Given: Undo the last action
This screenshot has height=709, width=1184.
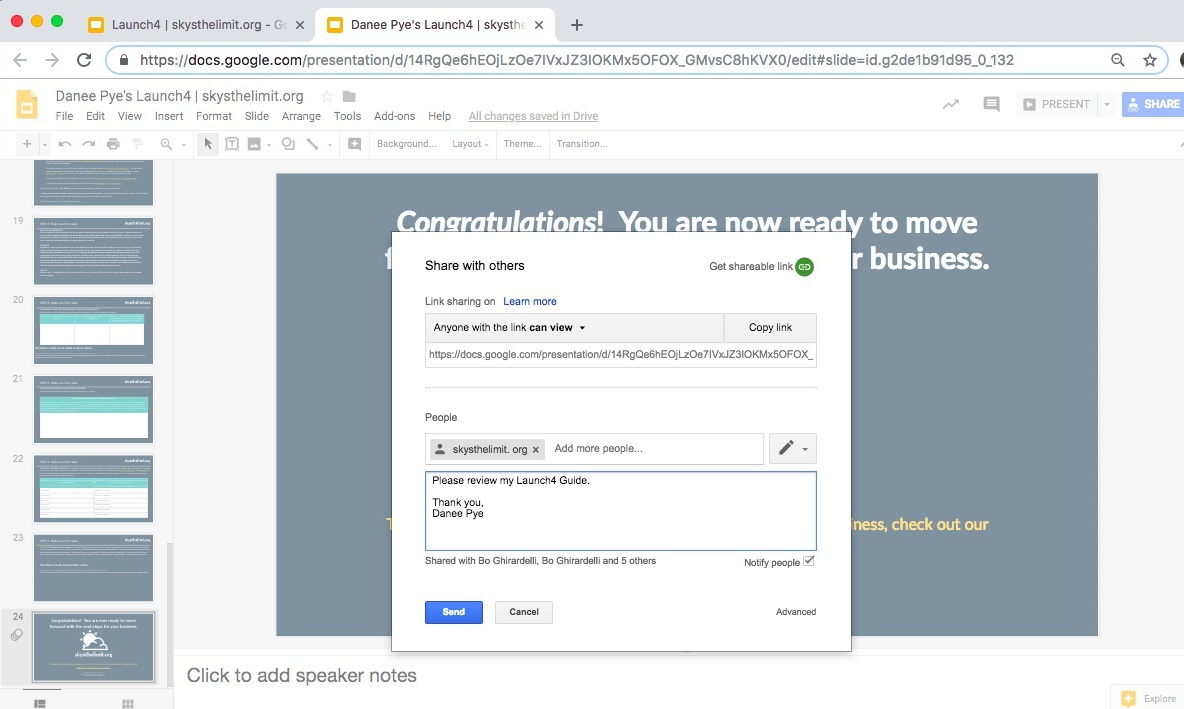Looking at the screenshot, I should [x=65, y=143].
